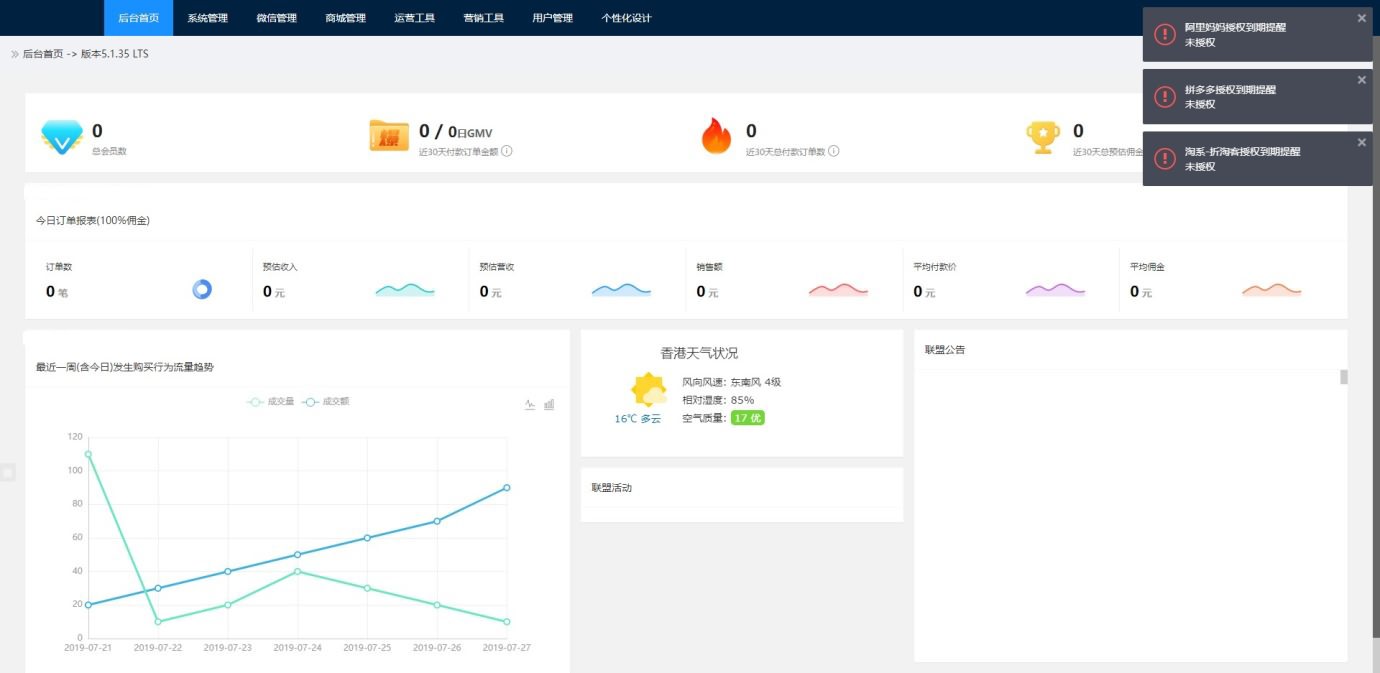Click the 17 优 air quality badge

[747, 418]
